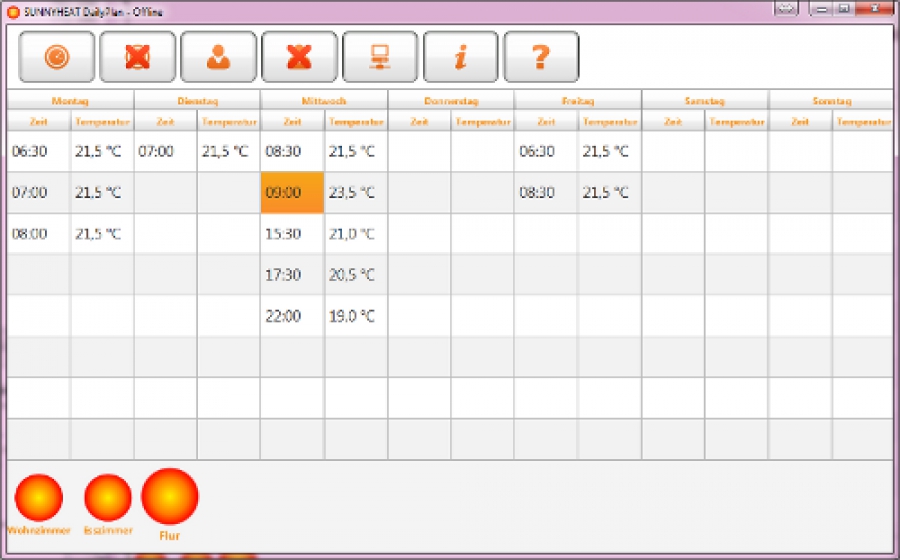The height and width of the screenshot is (560, 900).
Task: Open the info toolbar button
Action: [x=460, y=57]
